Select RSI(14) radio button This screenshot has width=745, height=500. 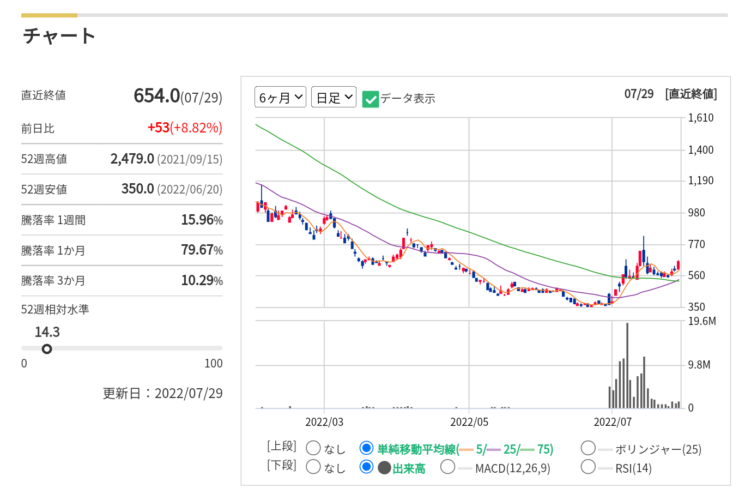[x=588, y=467]
